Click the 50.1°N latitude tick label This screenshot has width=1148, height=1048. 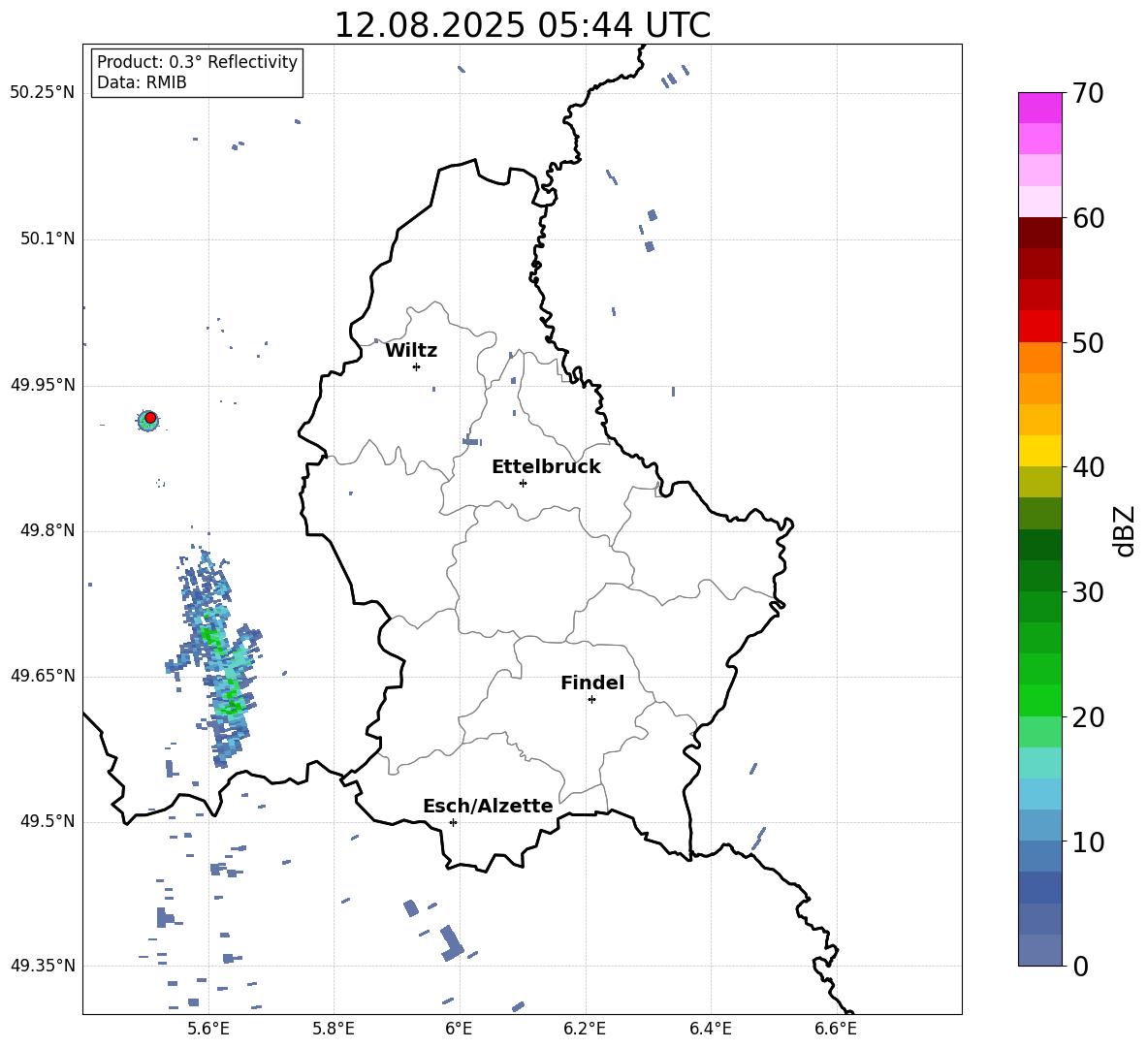(x=48, y=239)
